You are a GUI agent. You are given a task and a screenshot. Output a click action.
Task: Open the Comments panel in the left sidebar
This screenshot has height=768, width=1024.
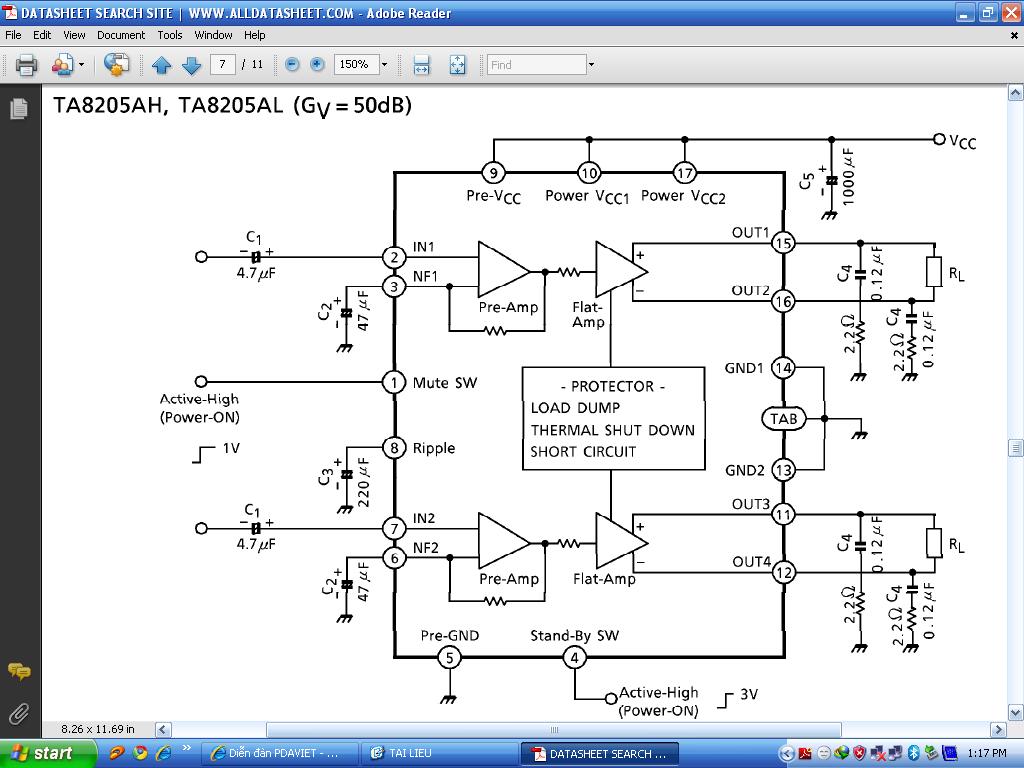pos(19,671)
